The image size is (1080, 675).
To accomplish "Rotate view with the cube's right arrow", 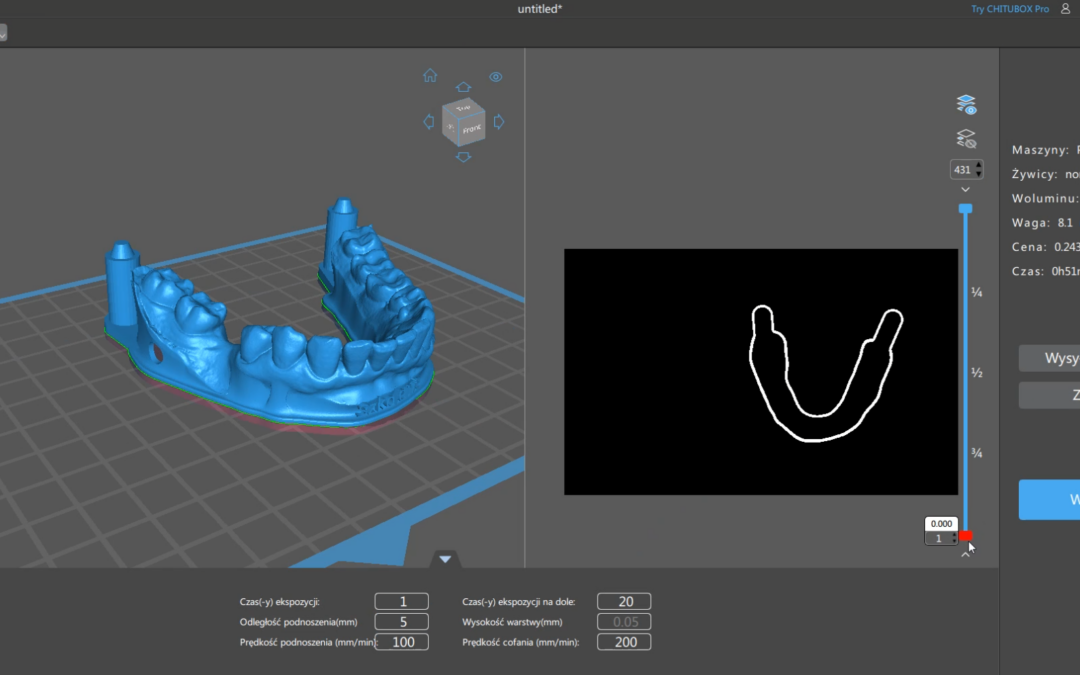I will (x=498, y=122).
